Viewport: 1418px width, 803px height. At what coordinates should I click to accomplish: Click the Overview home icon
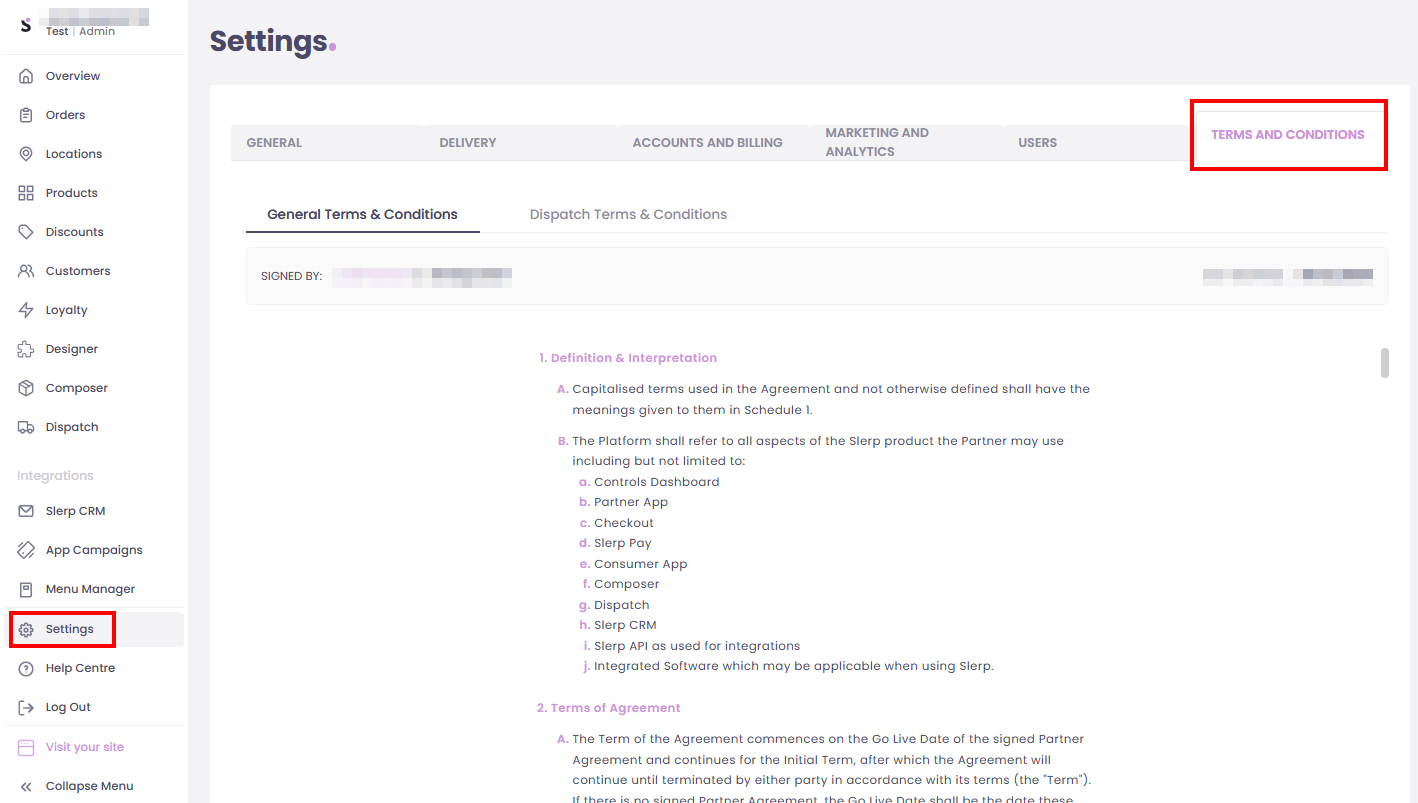[26, 76]
